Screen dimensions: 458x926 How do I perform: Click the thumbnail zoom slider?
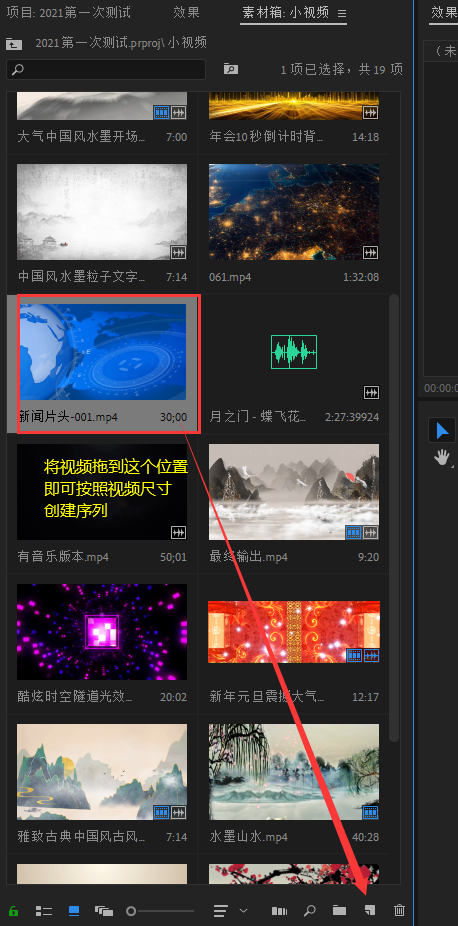pyautogui.click(x=160, y=911)
